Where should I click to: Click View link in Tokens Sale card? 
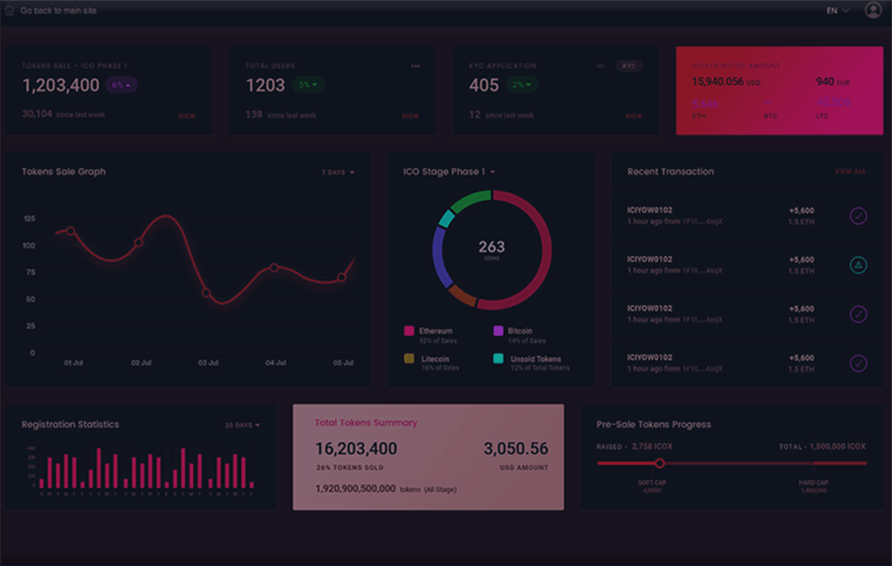pos(187,116)
